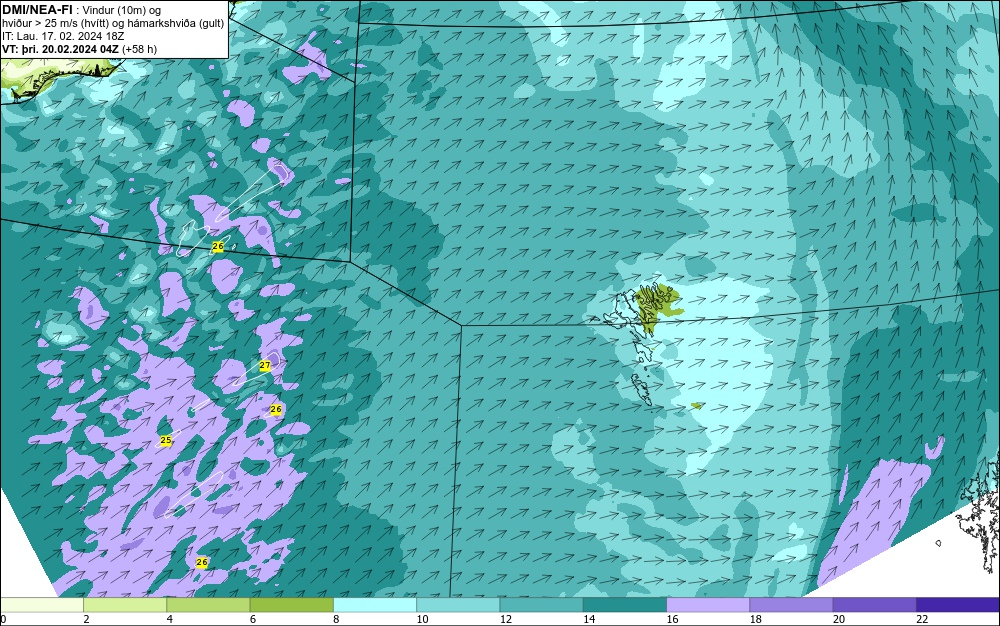Screen dimensions: 1000x626
Task: Select the purple 18–20 legend swatch
Action: tap(791, 605)
